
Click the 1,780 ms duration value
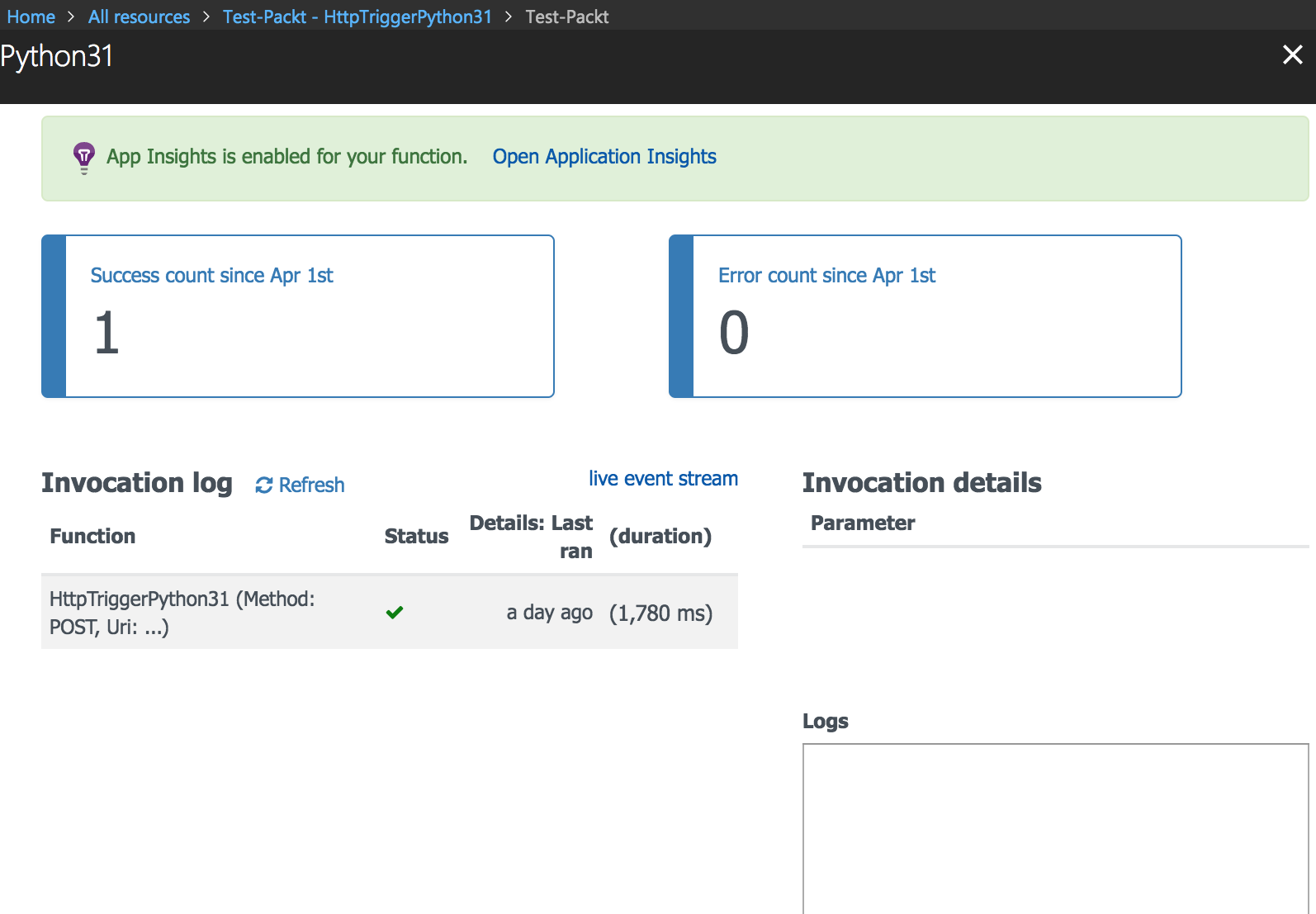click(660, 613)
